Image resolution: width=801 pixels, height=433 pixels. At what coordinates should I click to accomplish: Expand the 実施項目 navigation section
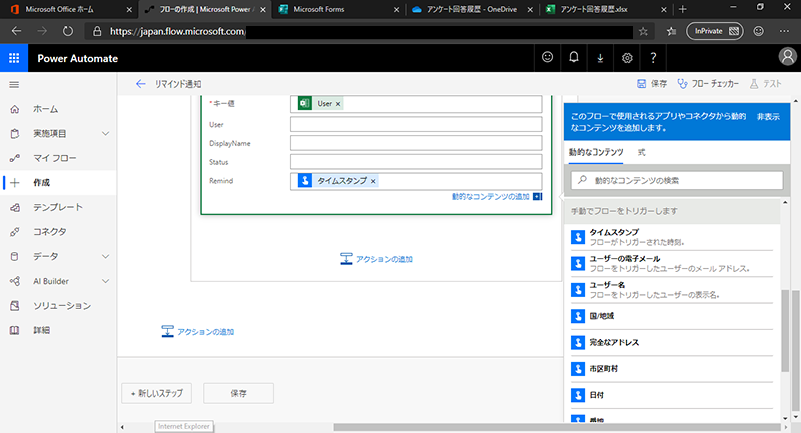104,133
